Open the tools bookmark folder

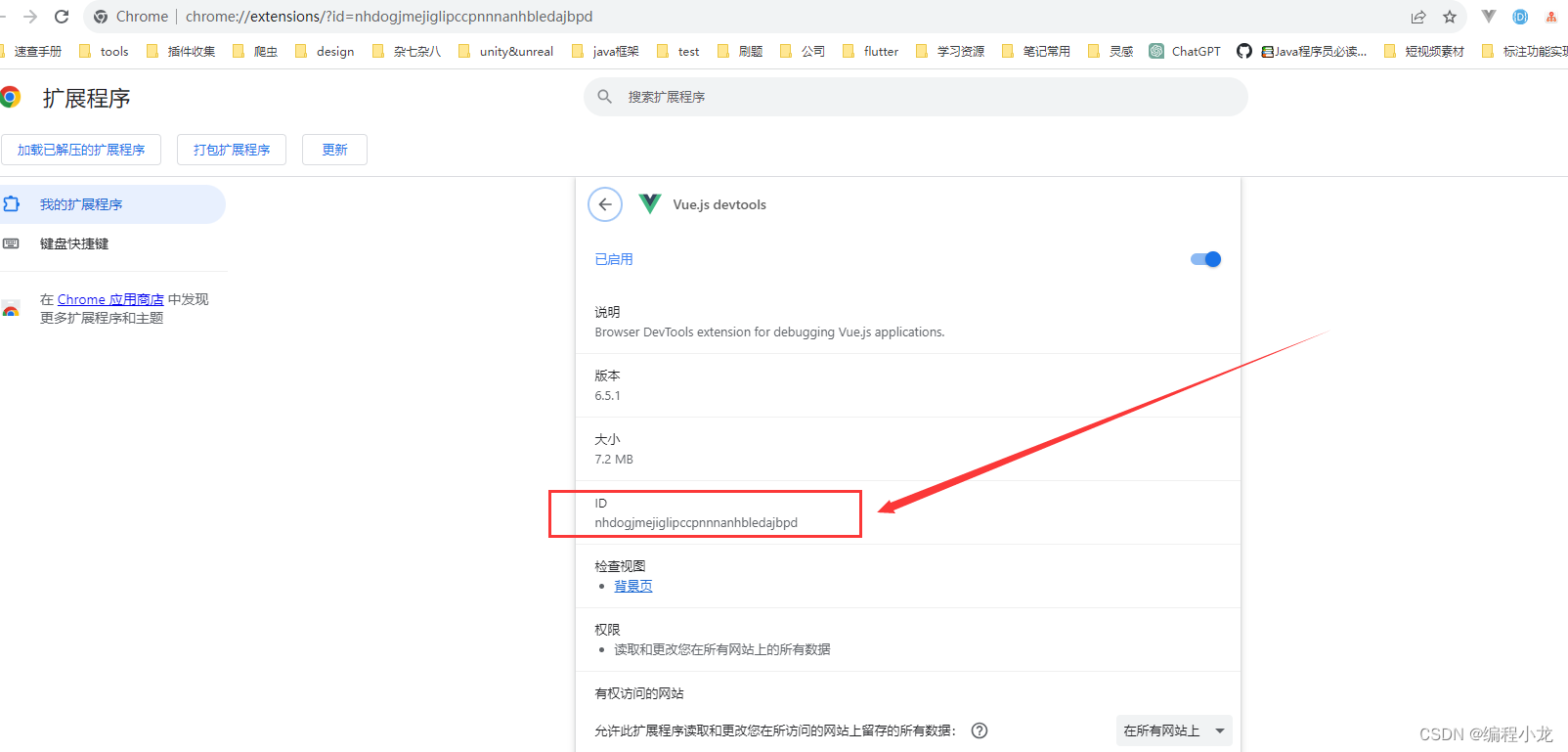104,51
